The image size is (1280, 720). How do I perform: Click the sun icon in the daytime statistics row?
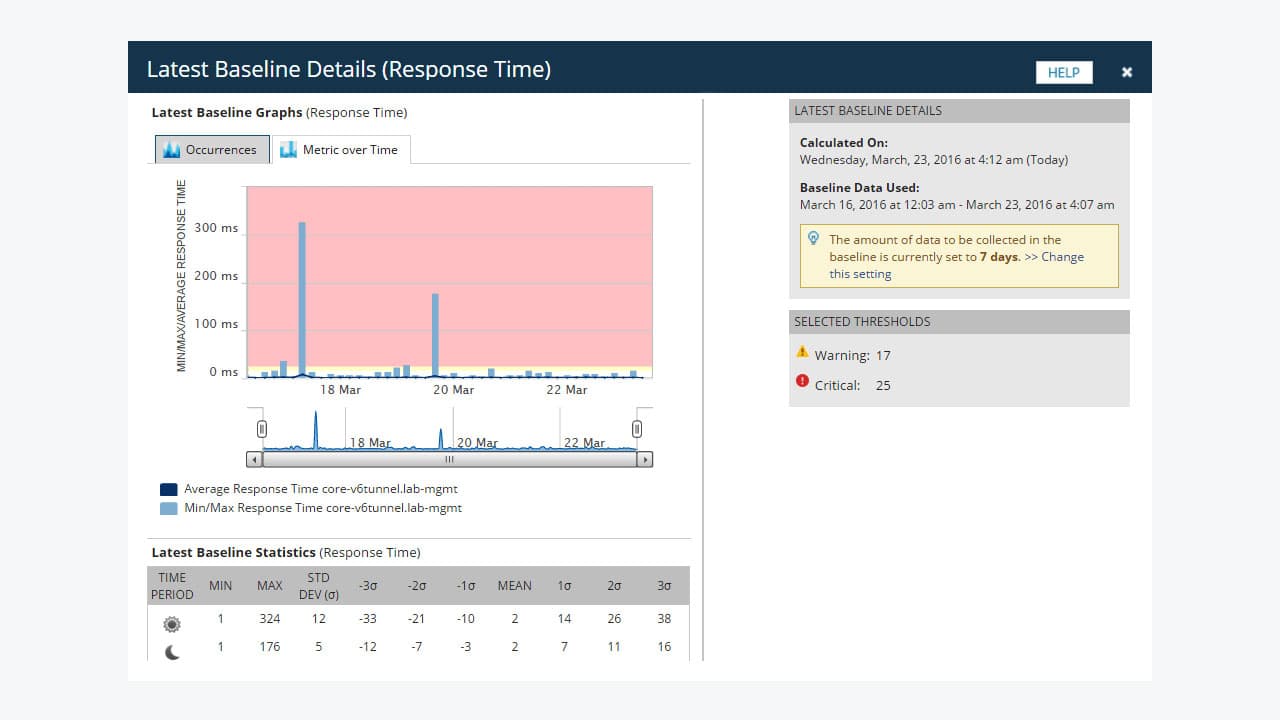click(x=171, y=623)
